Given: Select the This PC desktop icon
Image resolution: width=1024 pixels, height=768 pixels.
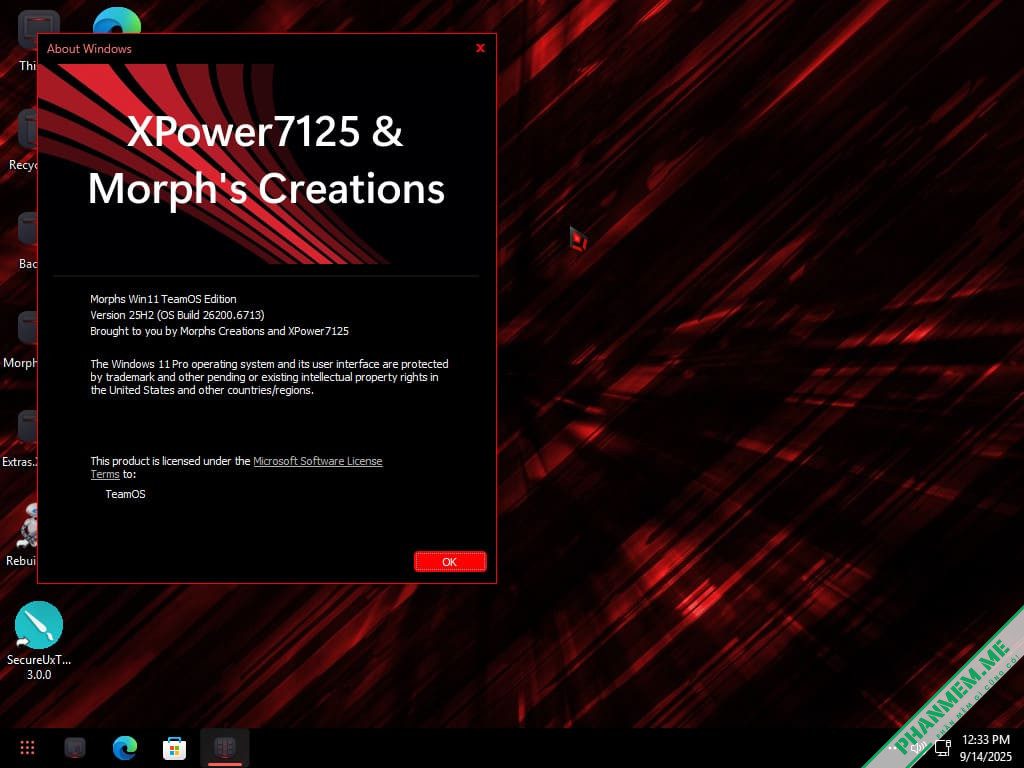Looking at the screenshot, I should [x=27, y=39].
